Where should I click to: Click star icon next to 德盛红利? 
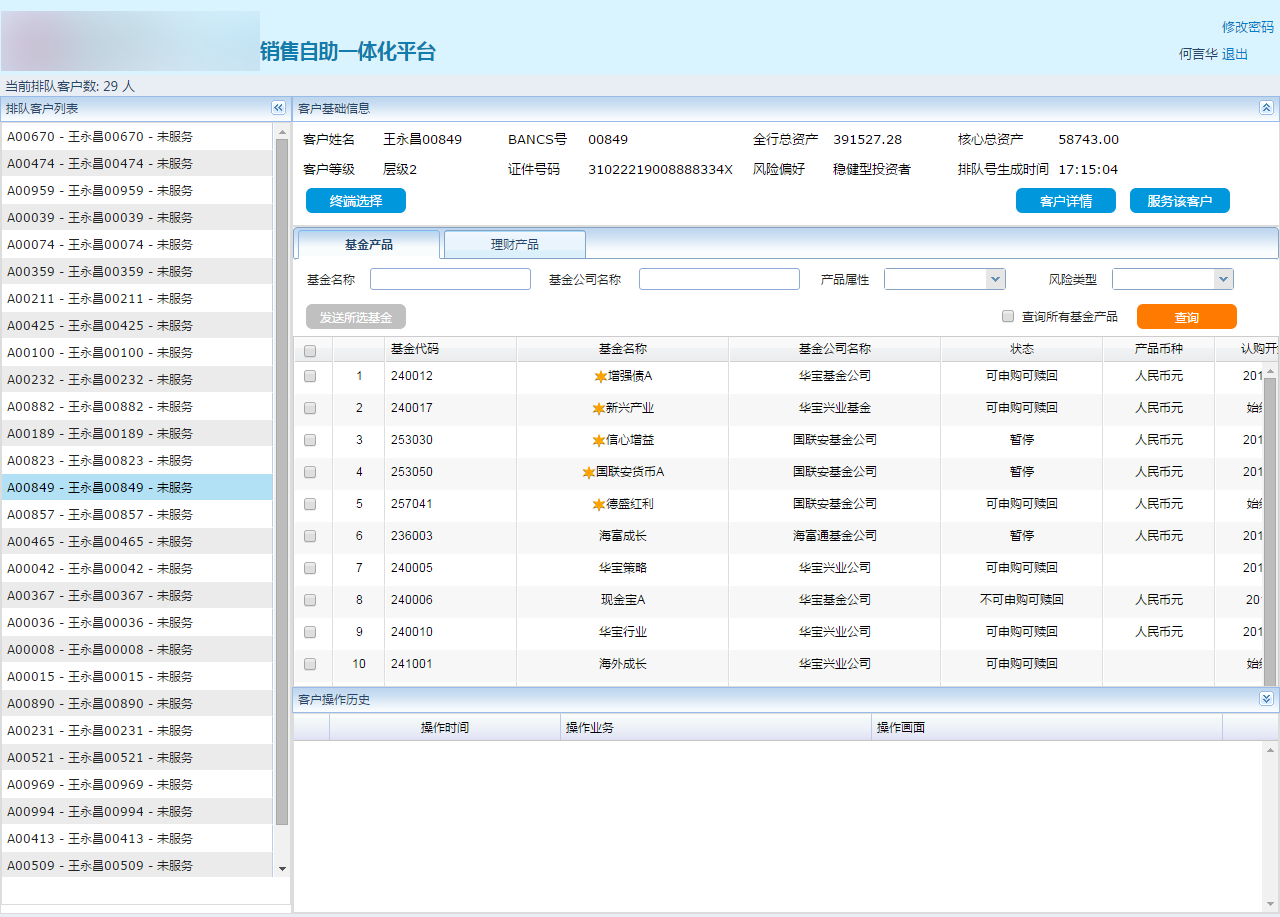pyautogui.click(x=598, y=505)
